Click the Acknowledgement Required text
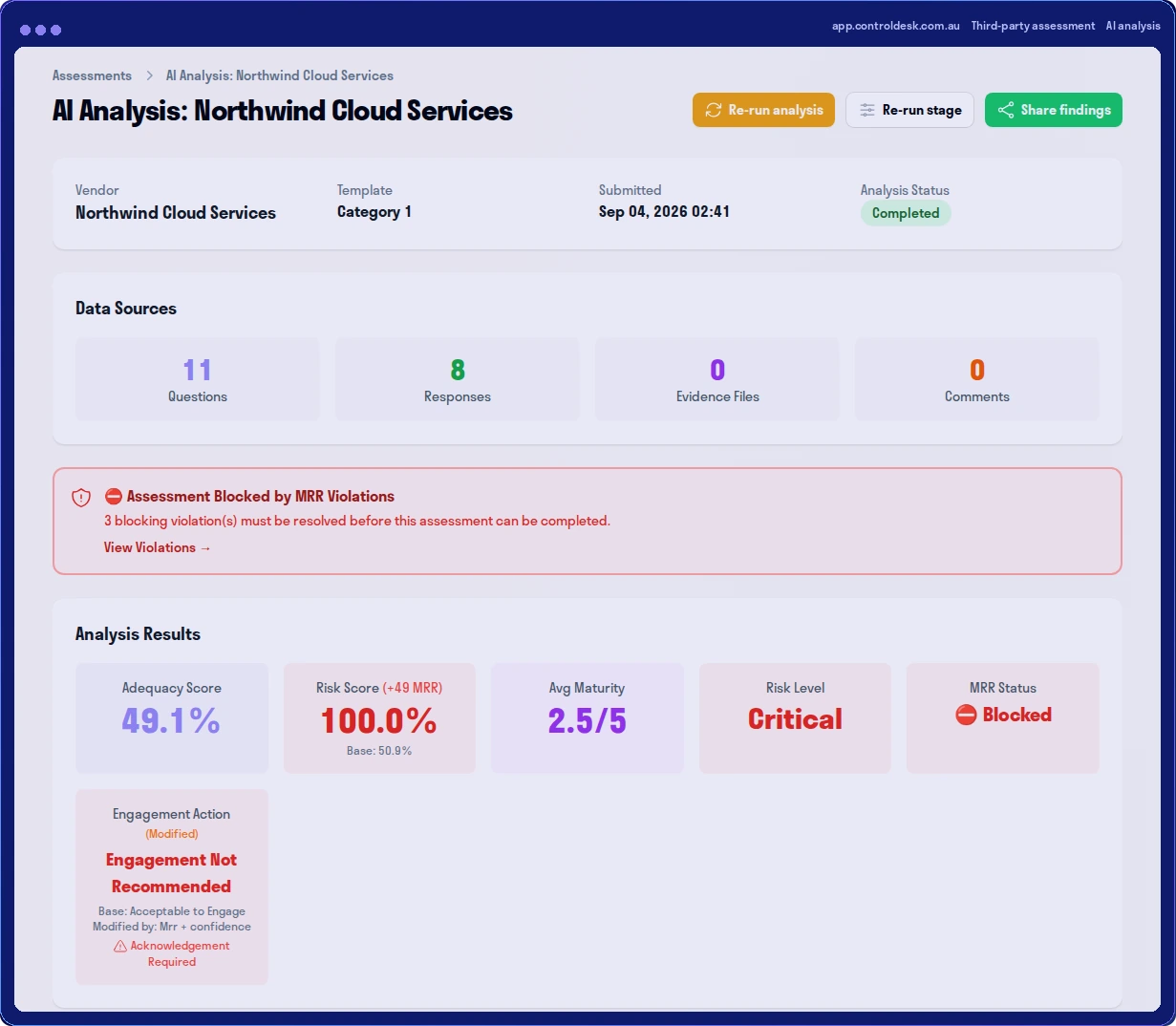Image resolution: width=1176 pixels, height=1026 pixels. tap(180, 953)
